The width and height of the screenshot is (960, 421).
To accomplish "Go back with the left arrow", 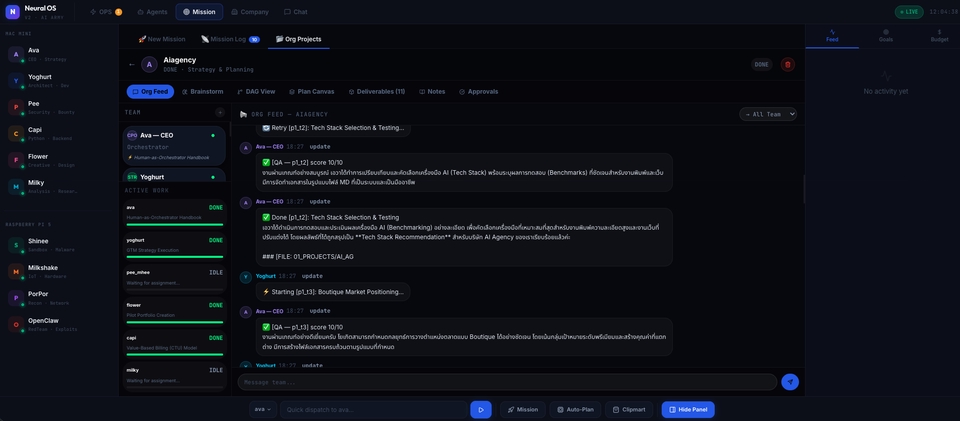I will 132,64.
